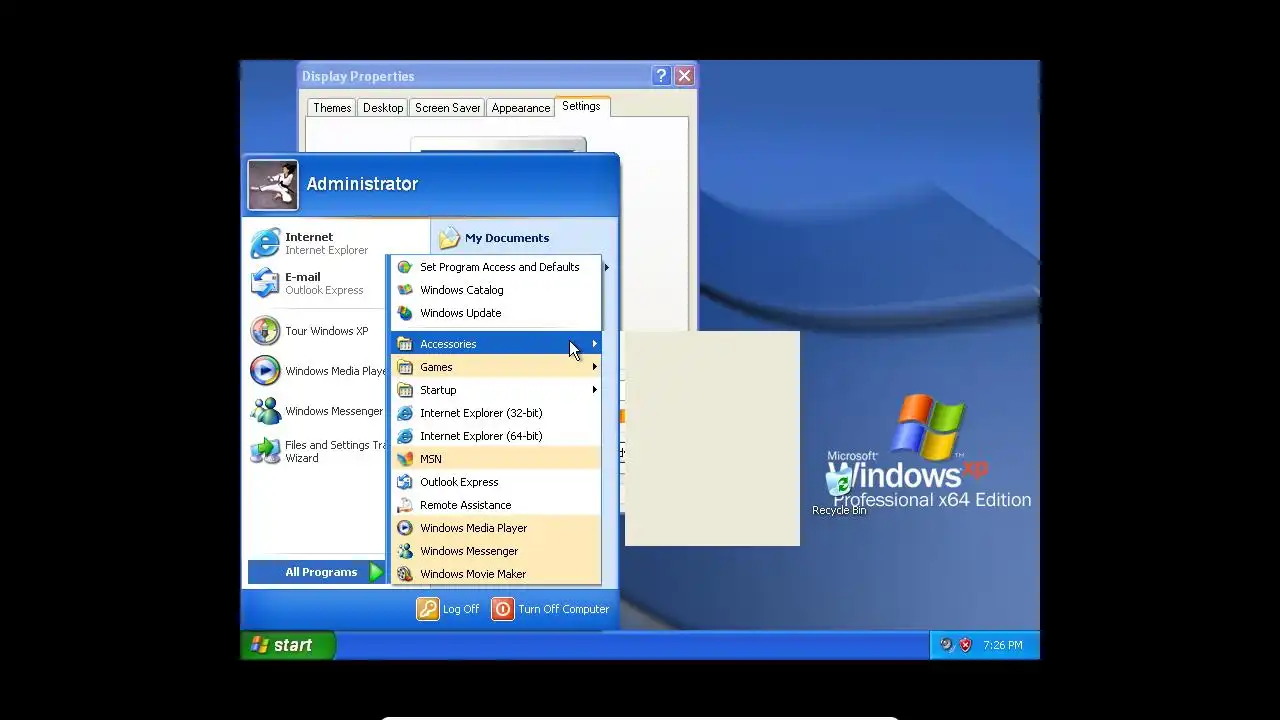
Task: Click the red security shield tray icon
Action: click(965, 646)
